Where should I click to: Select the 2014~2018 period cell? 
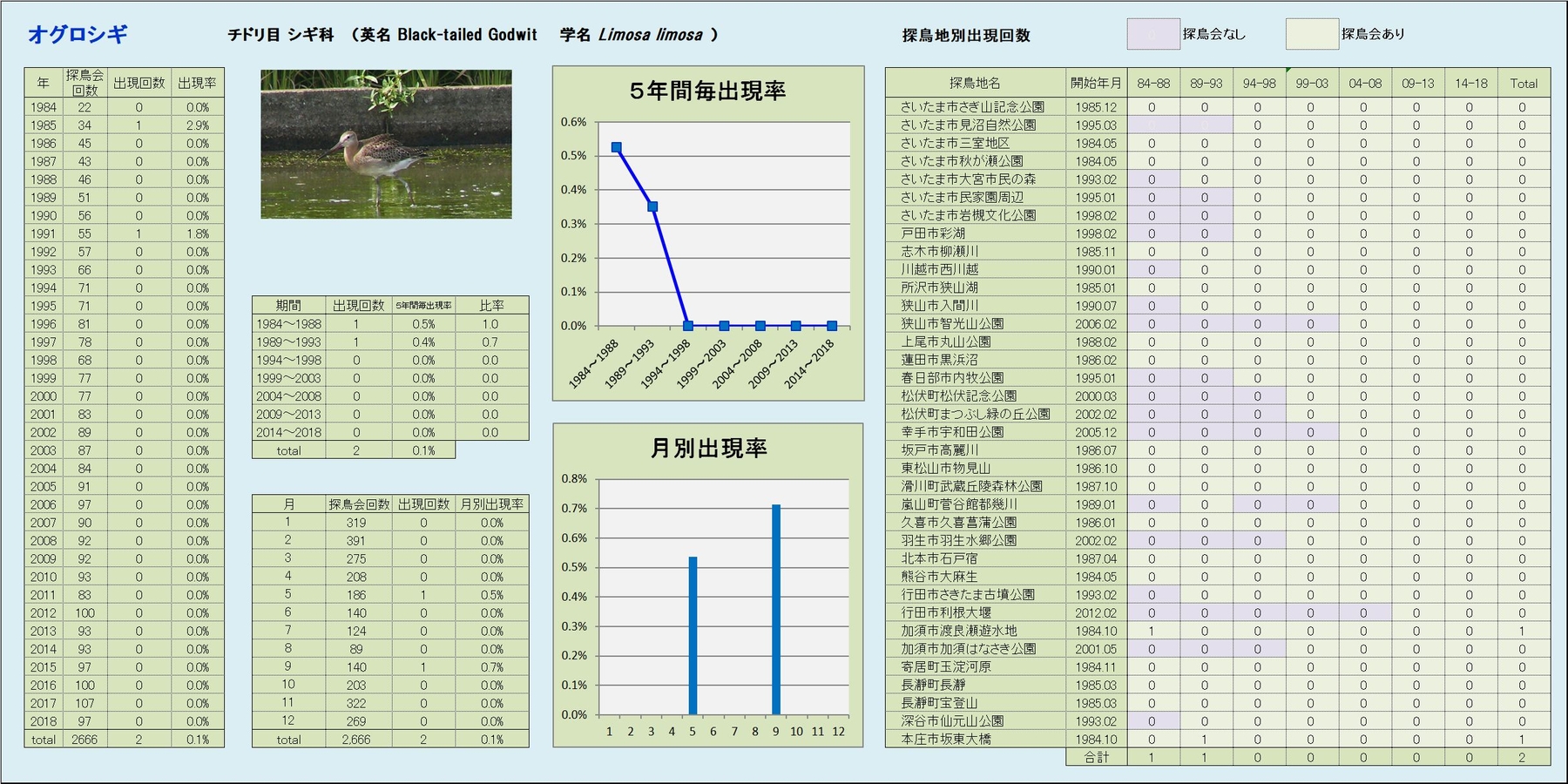pyautogui.click(x=288, y=432)
